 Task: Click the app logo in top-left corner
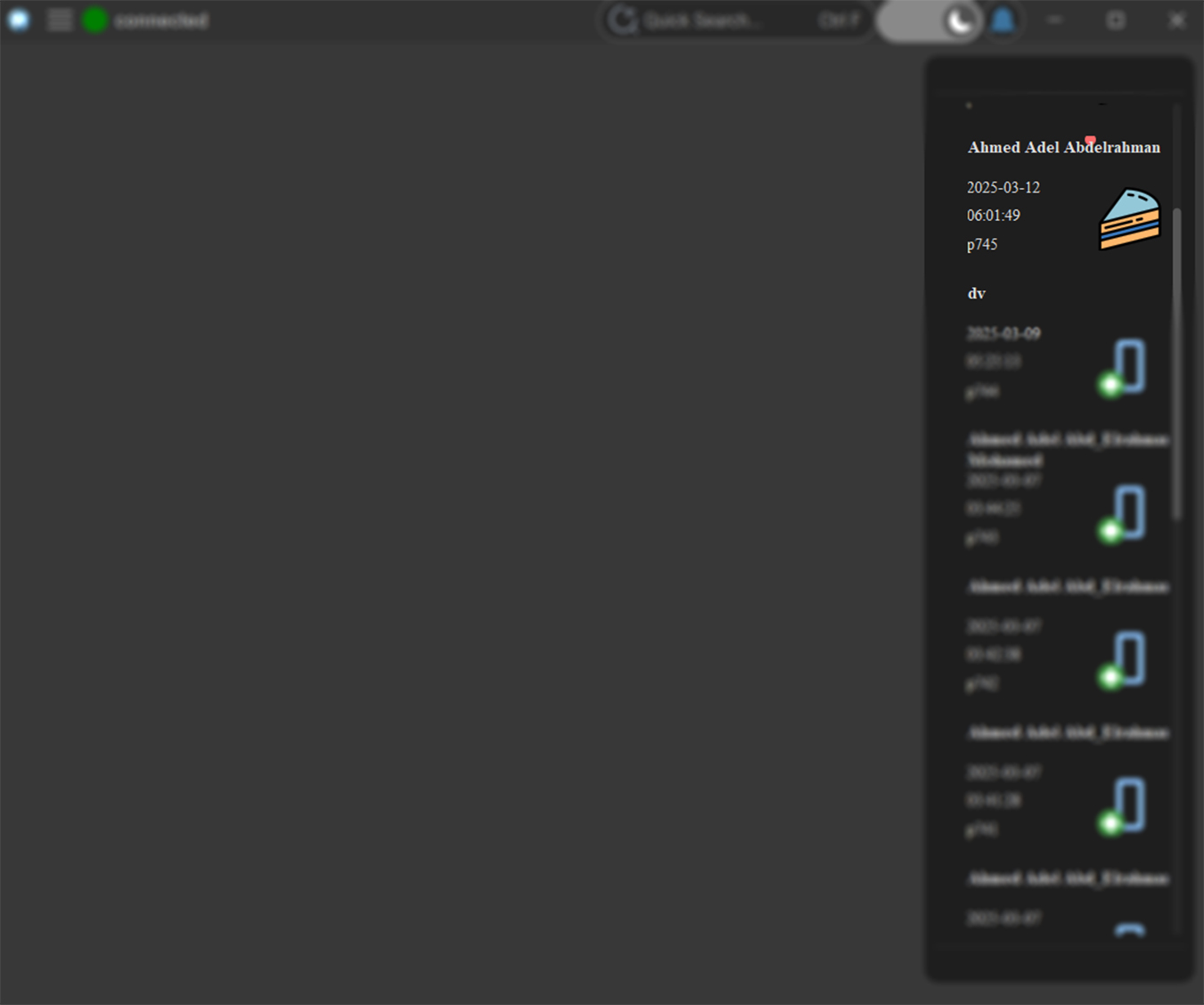point(19,20)
